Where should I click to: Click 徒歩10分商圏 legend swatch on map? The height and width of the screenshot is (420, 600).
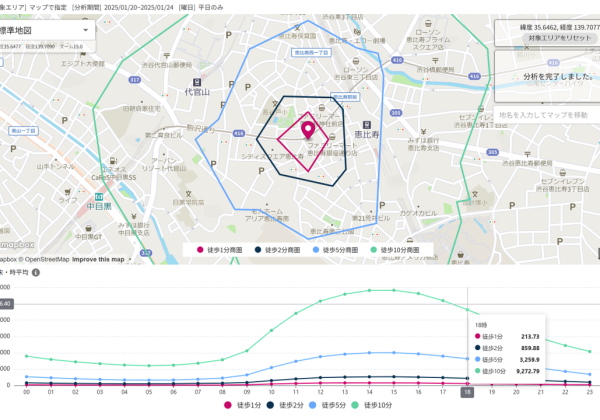[x=374, y=250]
